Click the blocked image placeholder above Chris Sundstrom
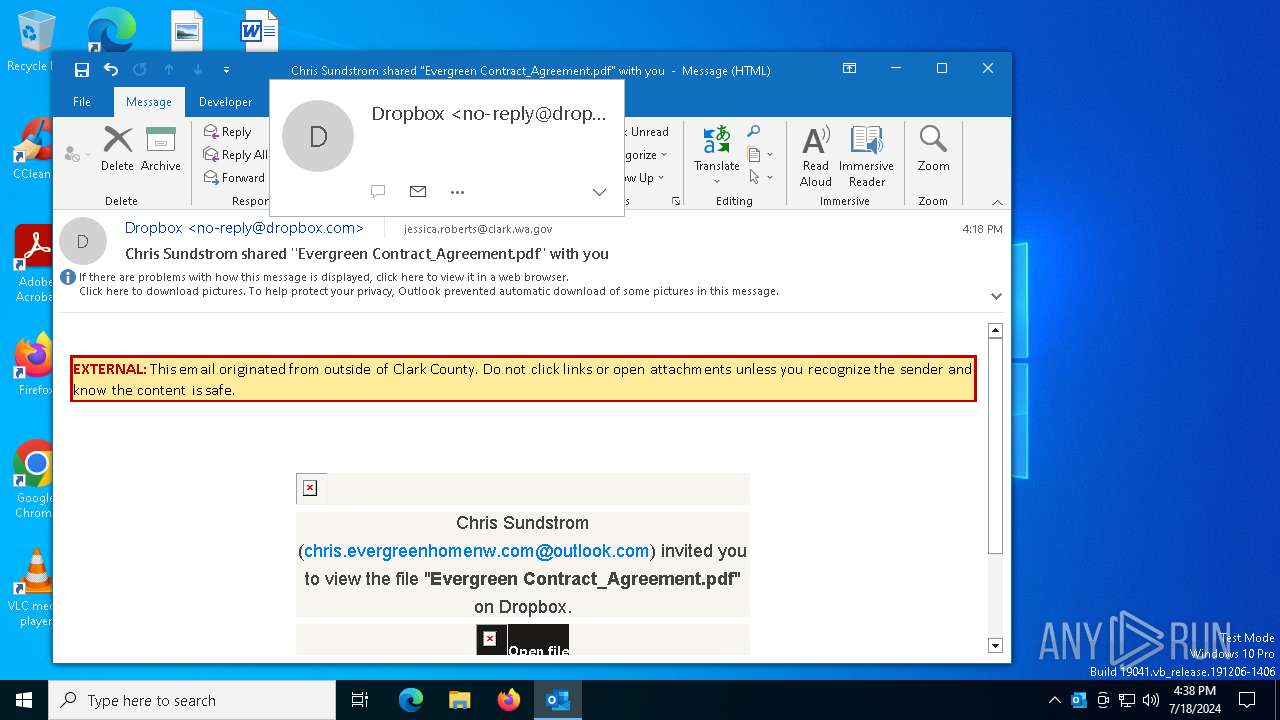The image size is (1280, 720). click(x=311, y=488)
